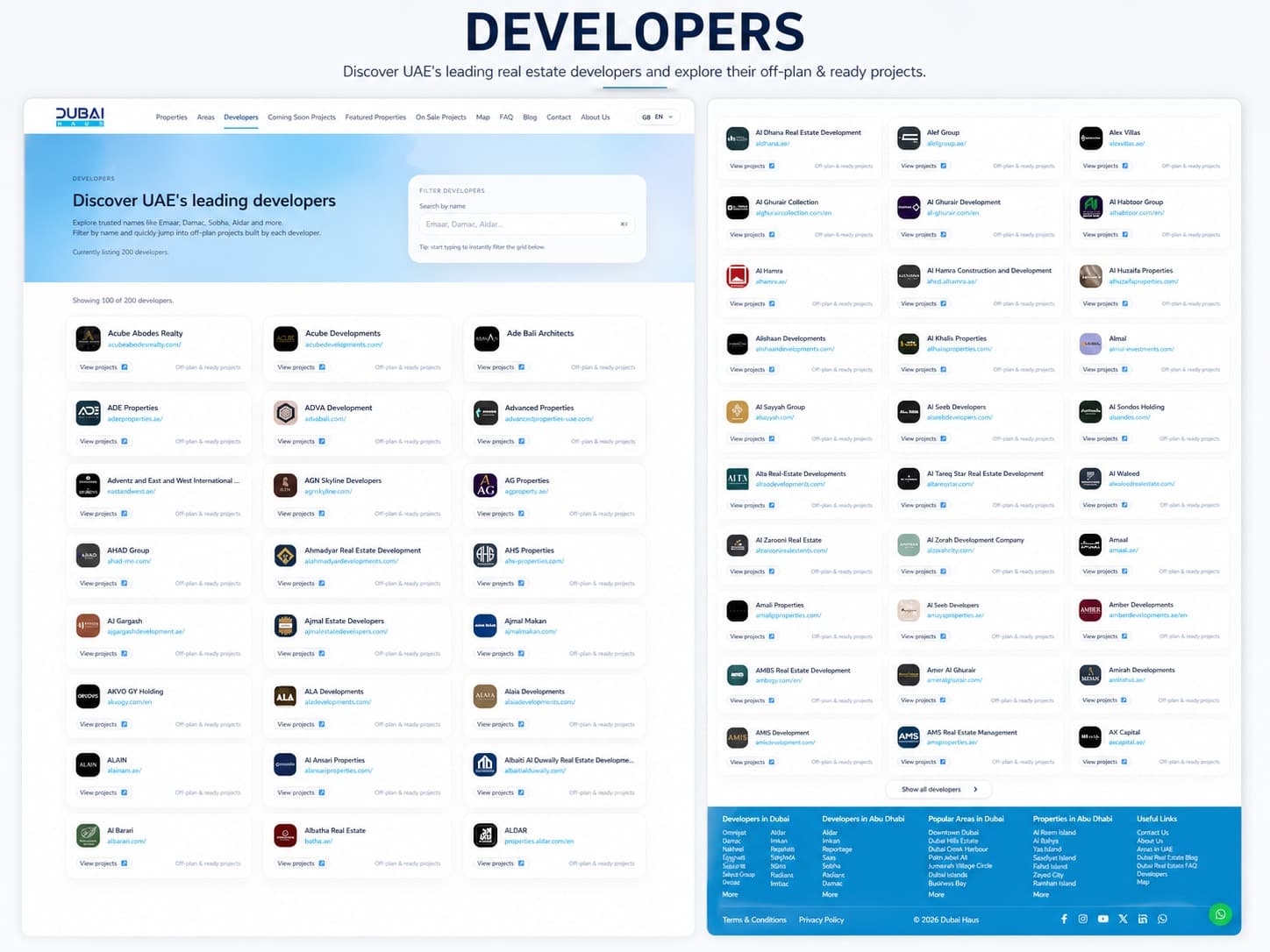Click the YouTube icon in the footer
This screenshot has height=952, width=1270.
click(1102, 919)
